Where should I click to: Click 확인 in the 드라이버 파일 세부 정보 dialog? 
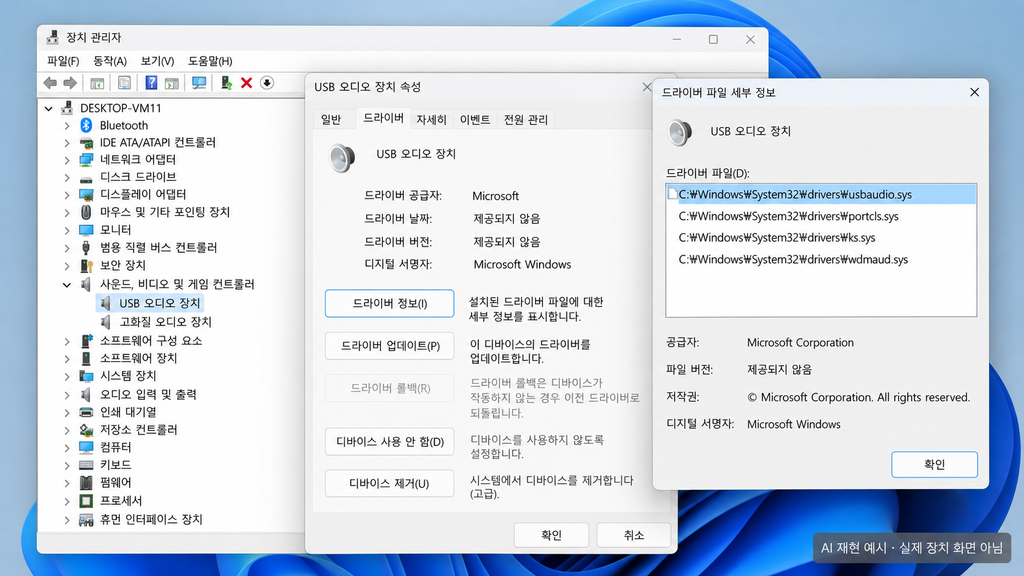tap(934, 464)
